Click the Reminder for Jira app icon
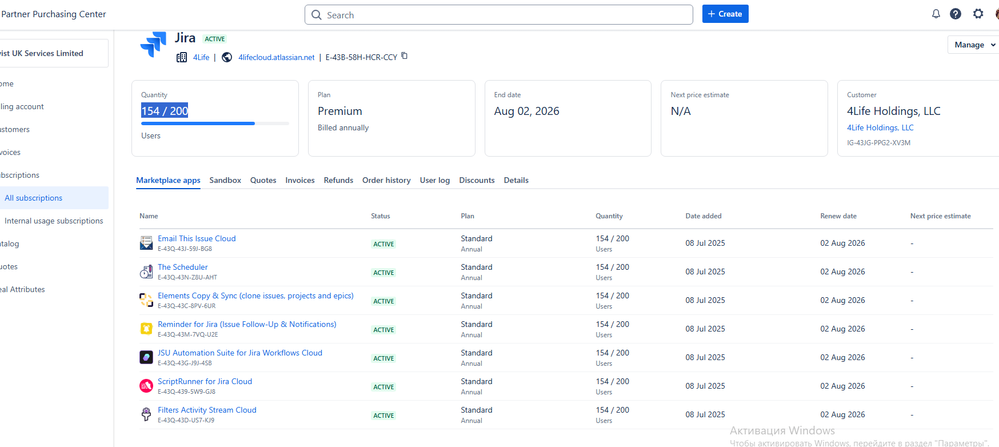999x447 pixels. (x=146, y=329)
